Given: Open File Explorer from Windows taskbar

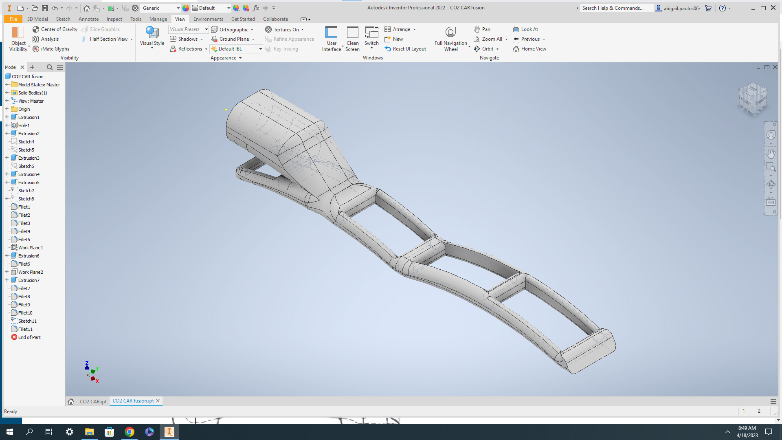Looking at the screenshot, I should coord(89,432).
